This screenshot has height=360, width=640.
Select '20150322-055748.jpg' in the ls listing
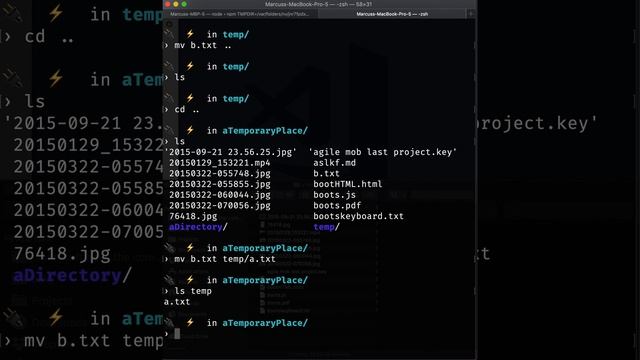(x=220, y=173)
